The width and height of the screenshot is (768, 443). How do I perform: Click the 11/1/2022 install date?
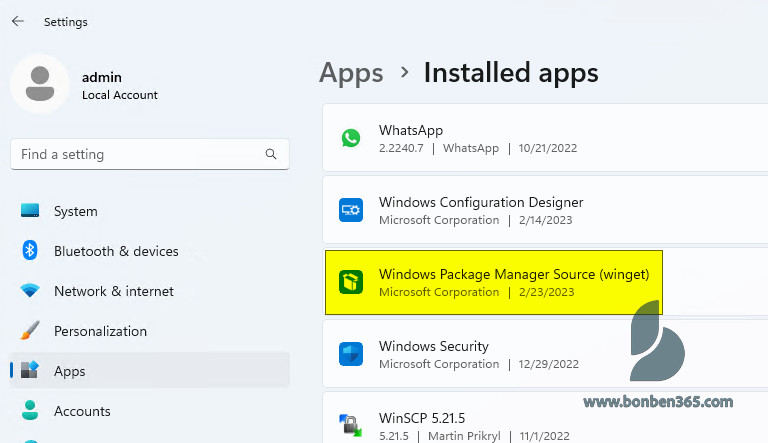(x=545, y=436)
